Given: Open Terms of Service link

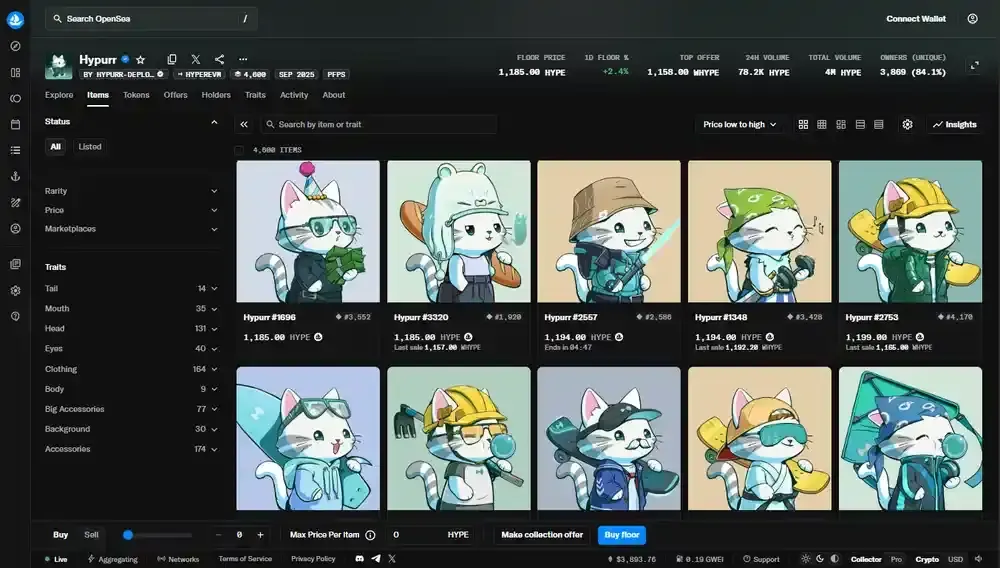Looking at the screenshot, I should [x=245, y=559].
